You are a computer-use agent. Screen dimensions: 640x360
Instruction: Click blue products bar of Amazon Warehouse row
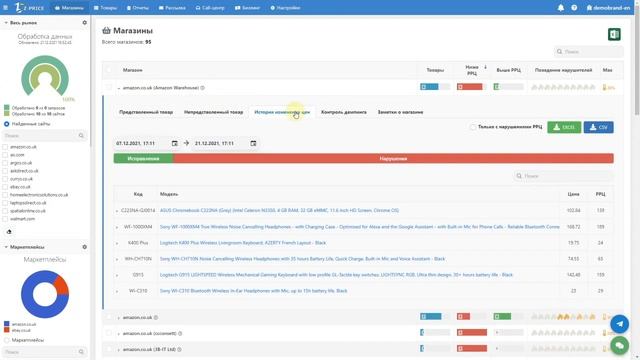pyautogui.click(x=429, y=87)
